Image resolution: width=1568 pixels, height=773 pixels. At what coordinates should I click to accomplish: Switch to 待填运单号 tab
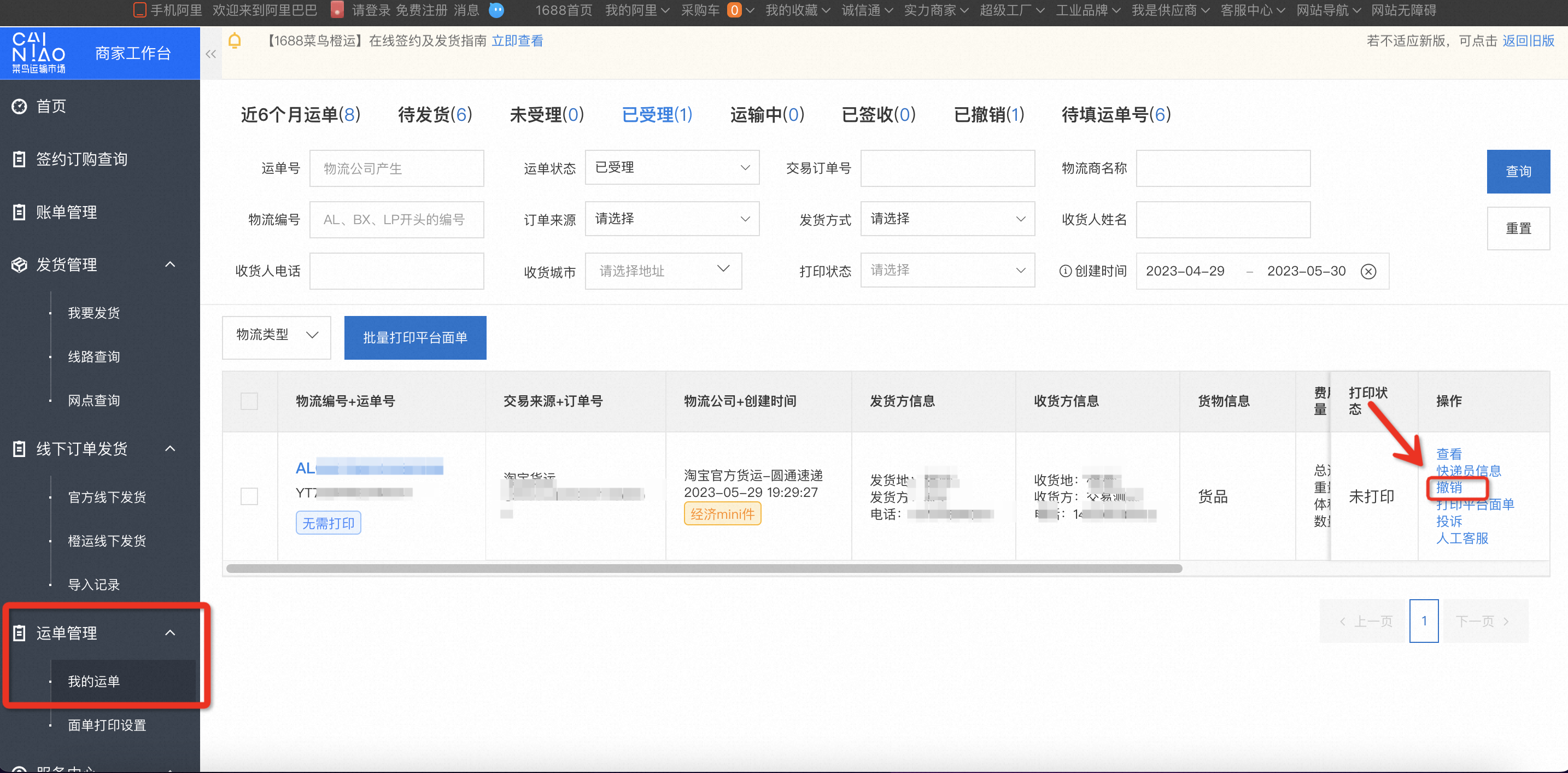tap(1116, 114)
